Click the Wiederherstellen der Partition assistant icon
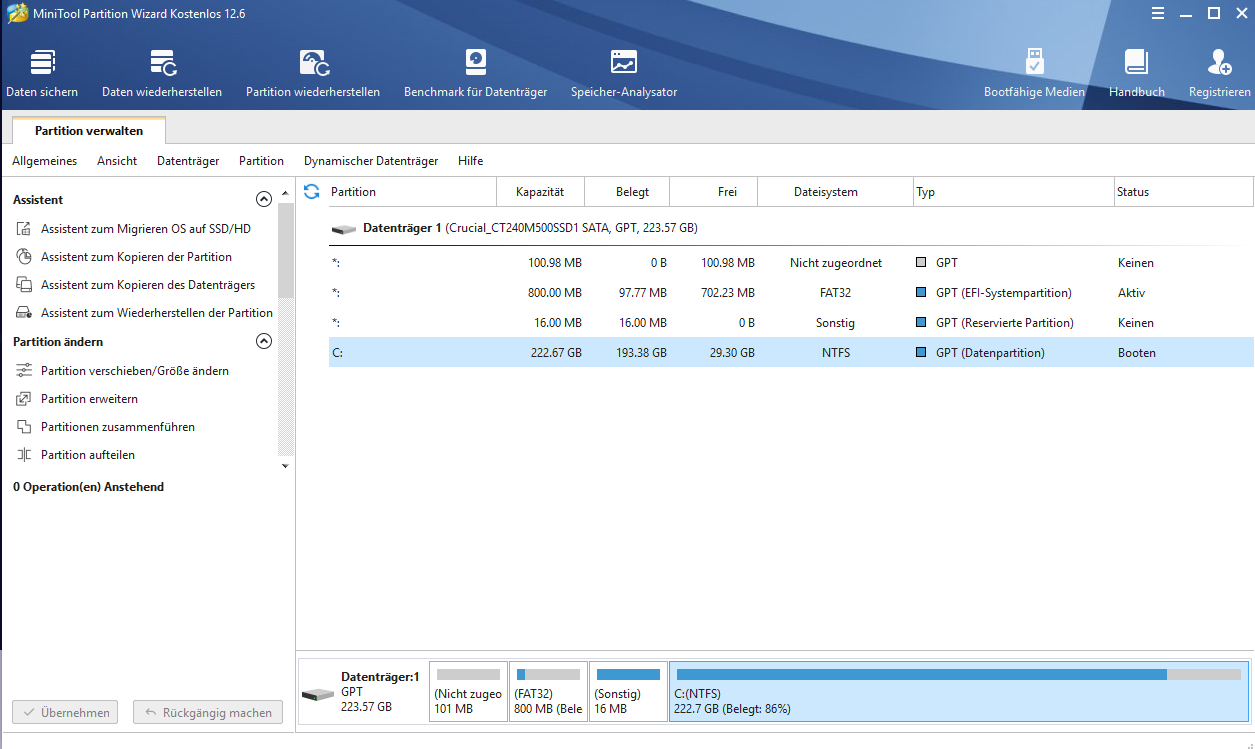This screenshot has height=749, width=1255. 24,313
